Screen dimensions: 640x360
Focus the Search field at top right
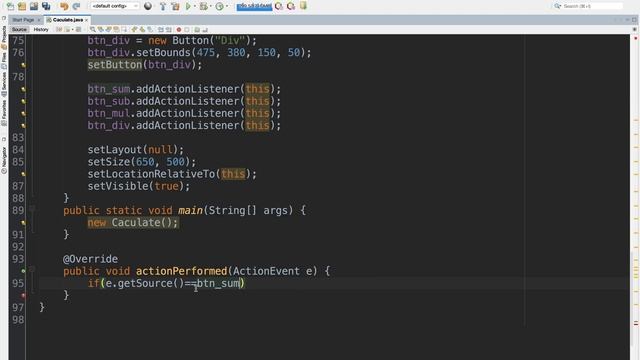tap(592, 6)
